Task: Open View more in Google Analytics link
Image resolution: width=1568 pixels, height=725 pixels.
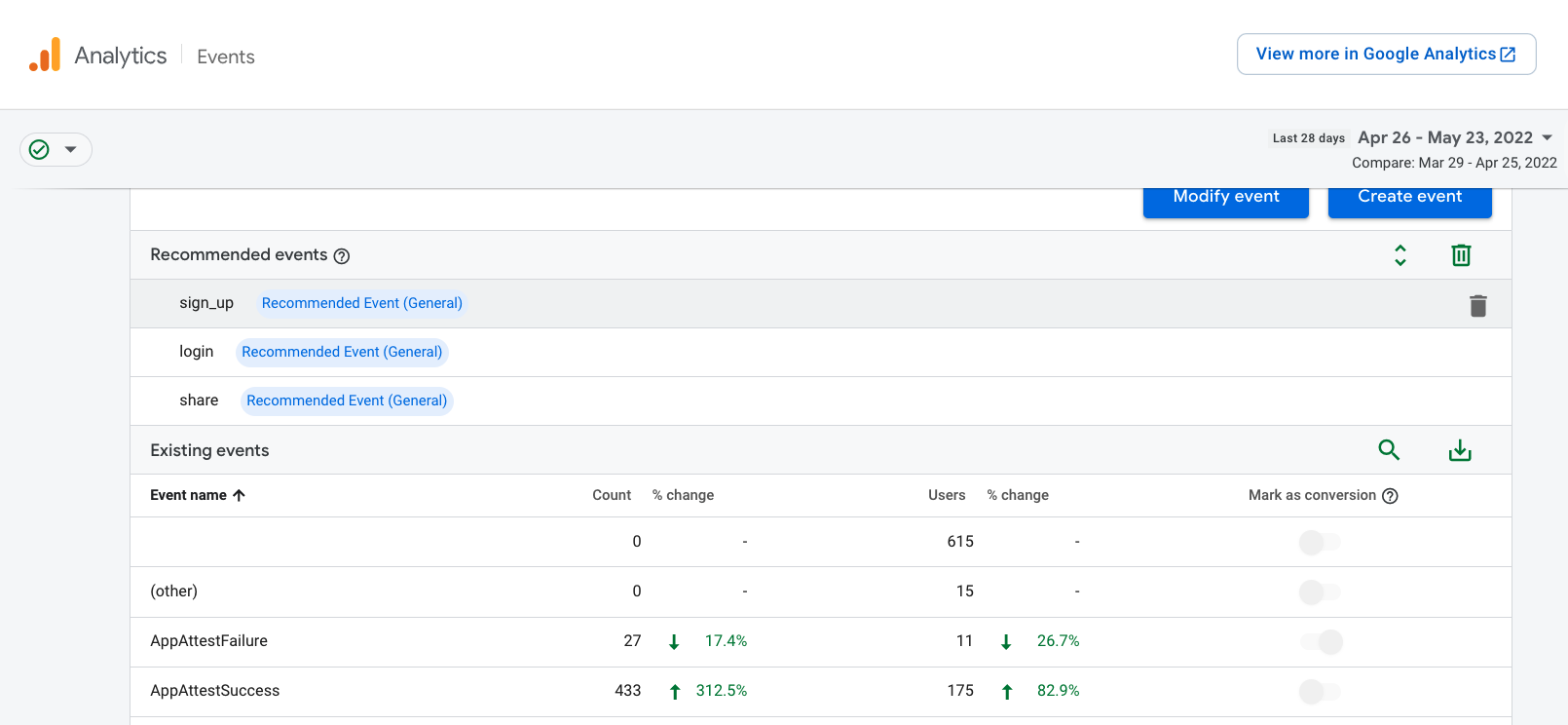Action: coord(1385,55)
